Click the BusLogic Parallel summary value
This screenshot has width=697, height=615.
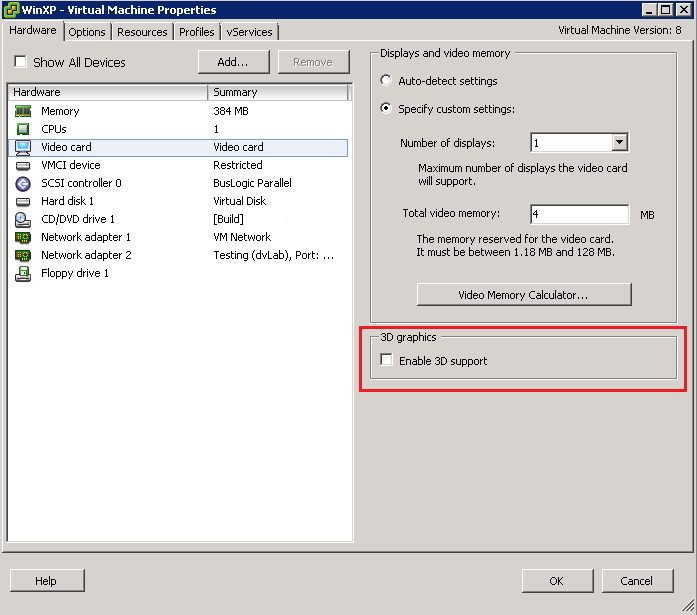pos(252,183)
